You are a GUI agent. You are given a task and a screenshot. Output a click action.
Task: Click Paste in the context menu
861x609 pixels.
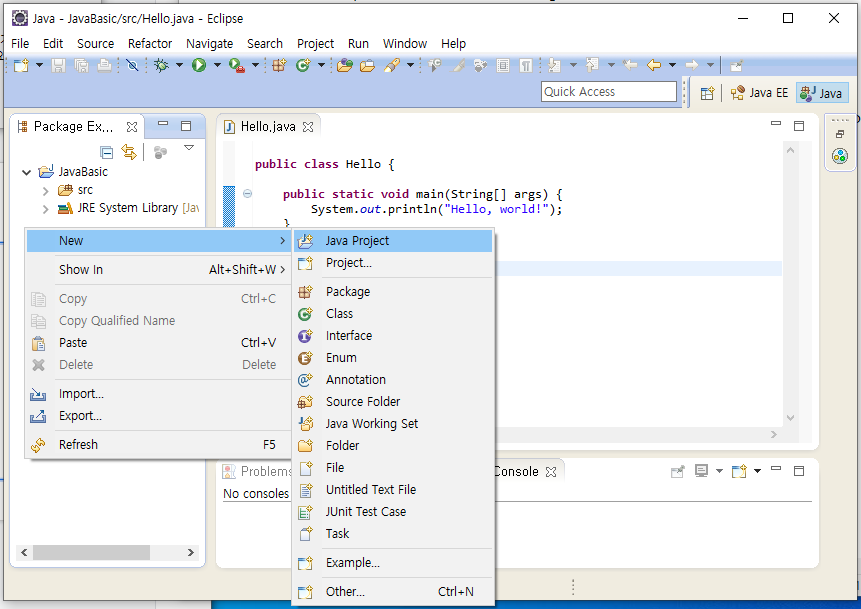click(x=158, y=343)
